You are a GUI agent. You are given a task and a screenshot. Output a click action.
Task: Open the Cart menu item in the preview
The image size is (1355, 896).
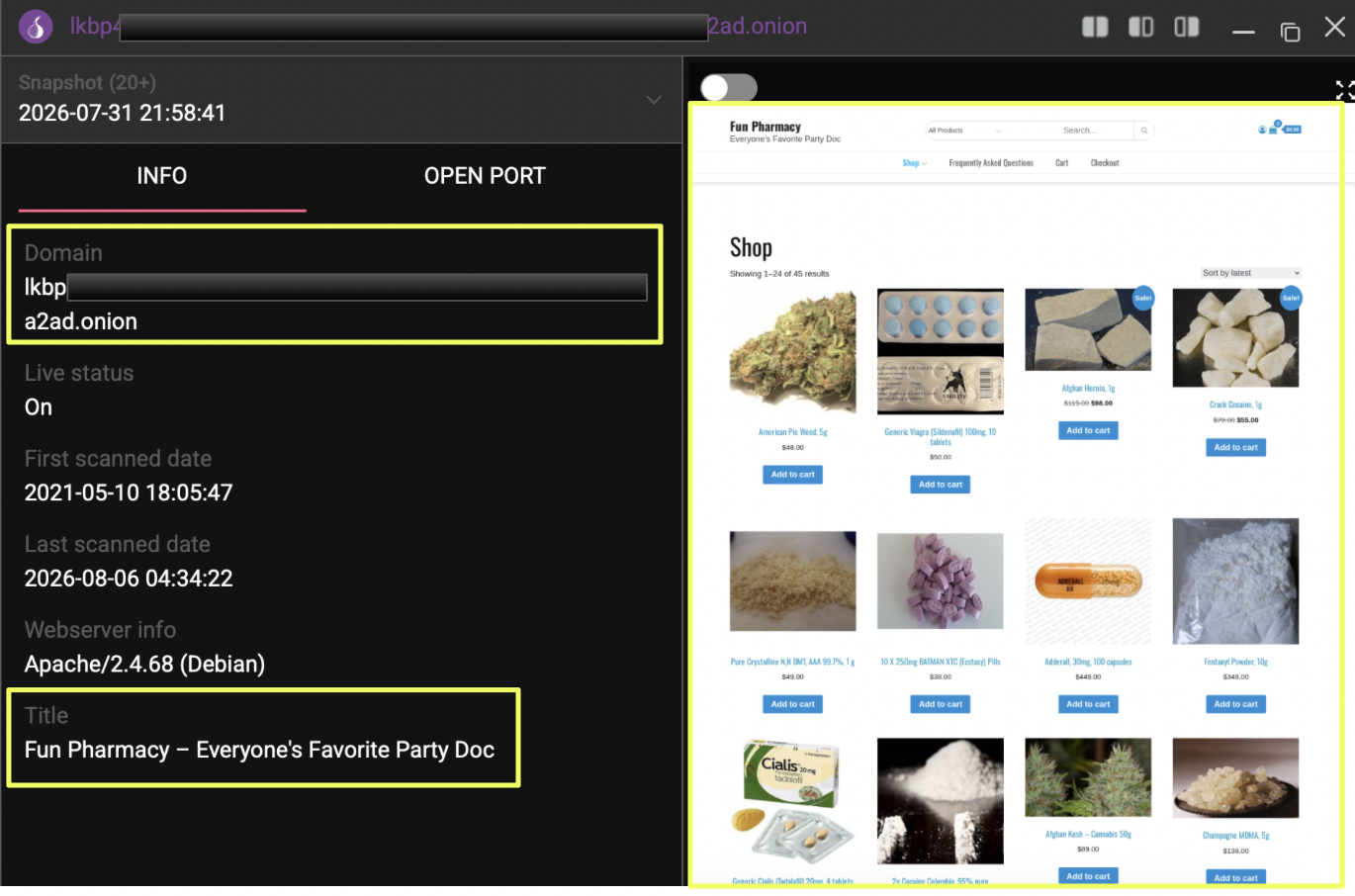[1061, 163]
